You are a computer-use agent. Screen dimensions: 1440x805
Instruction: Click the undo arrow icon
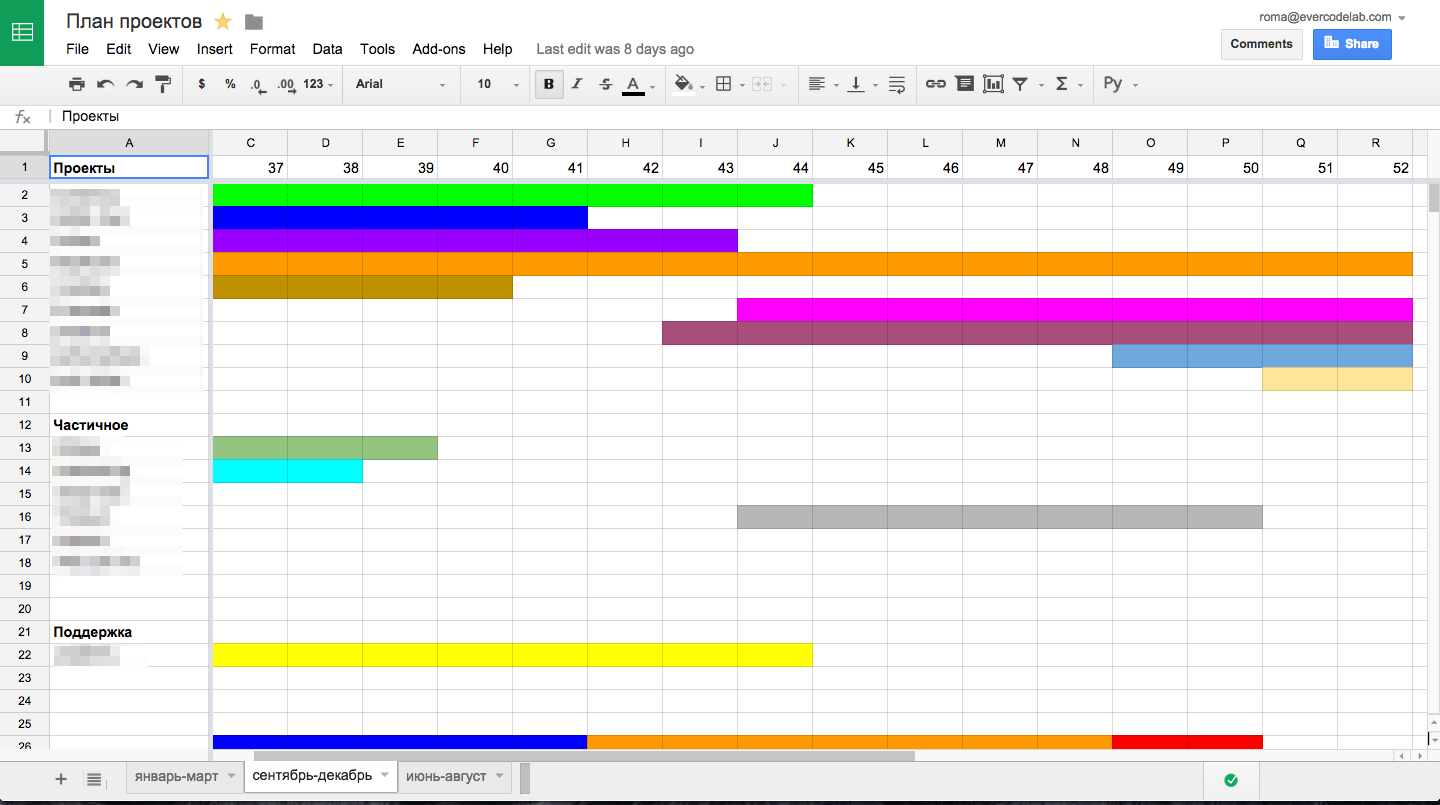tap(105, 84)
